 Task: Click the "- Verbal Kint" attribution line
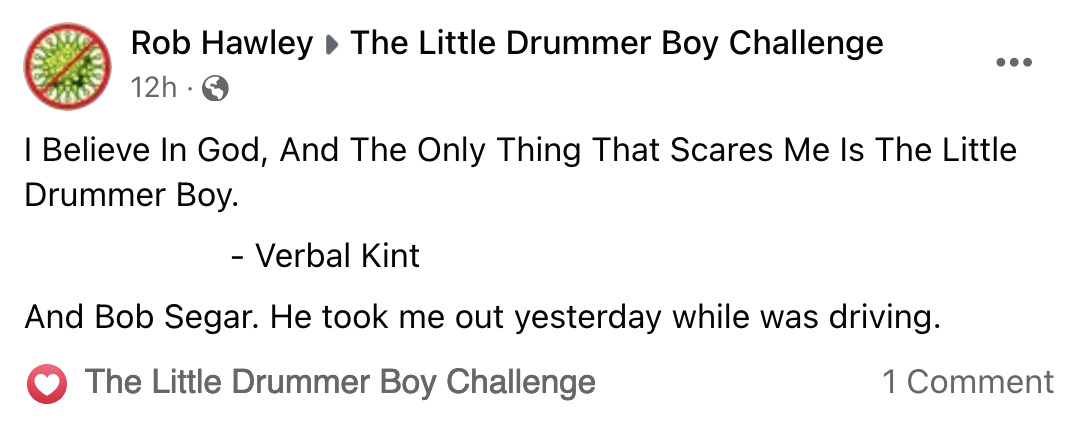pos(325,256)
